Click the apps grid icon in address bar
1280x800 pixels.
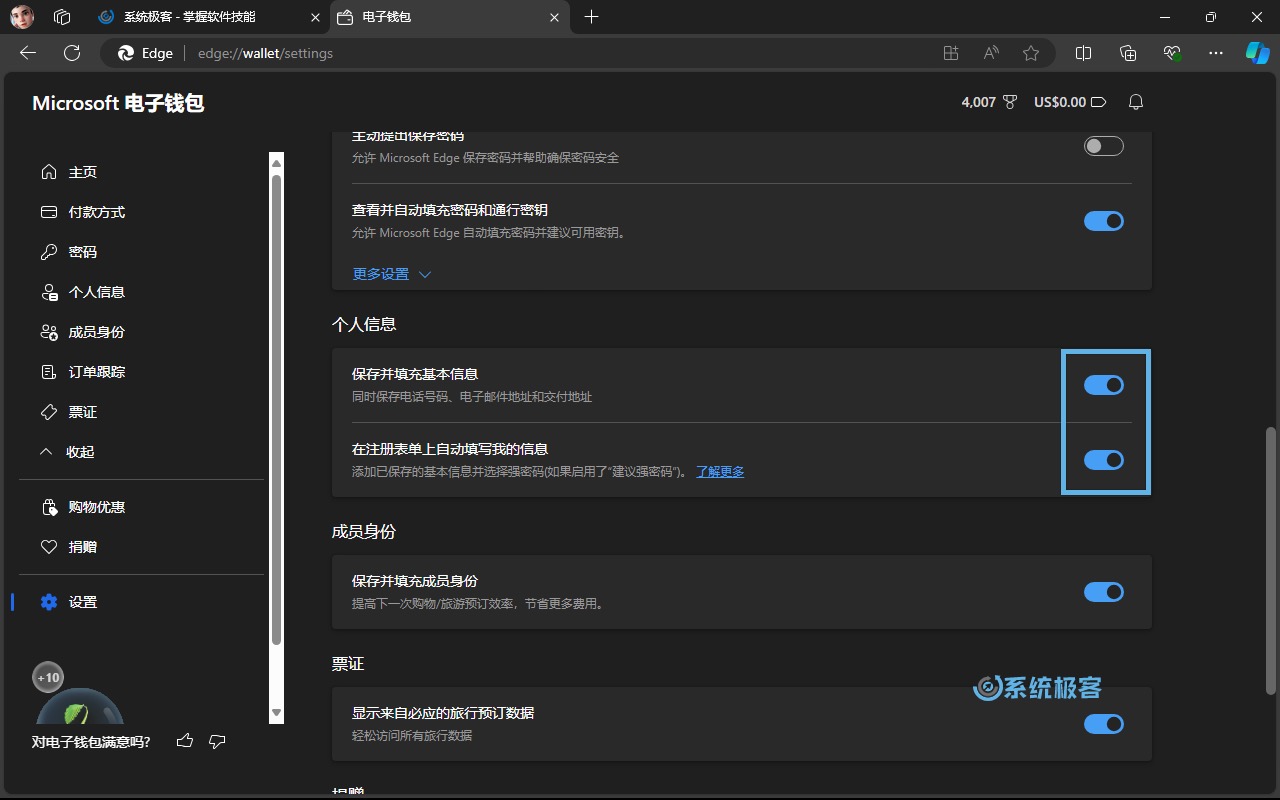pyautogui.click(x=951, y=53)
